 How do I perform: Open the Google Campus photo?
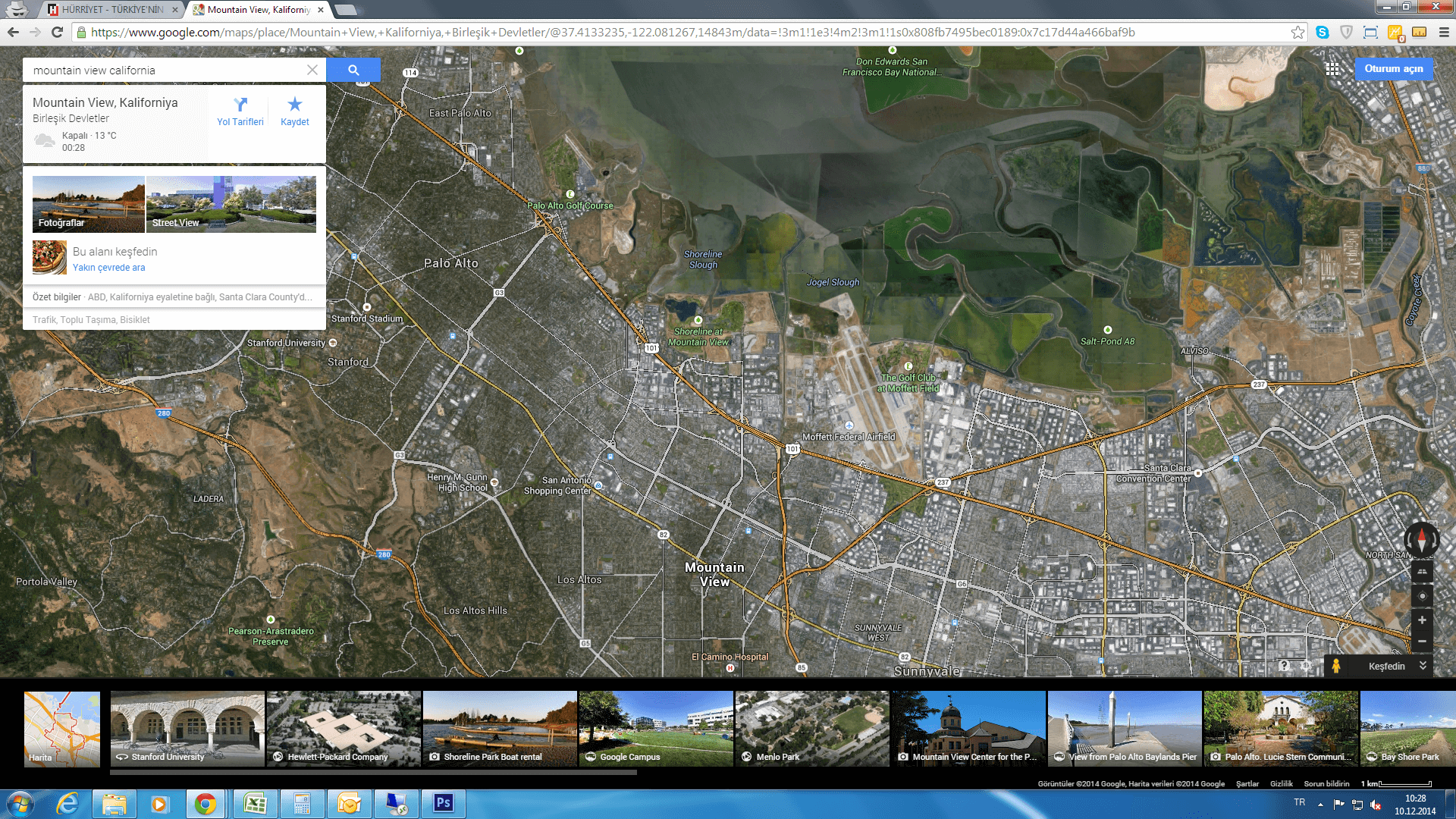[x=656, y=729]
